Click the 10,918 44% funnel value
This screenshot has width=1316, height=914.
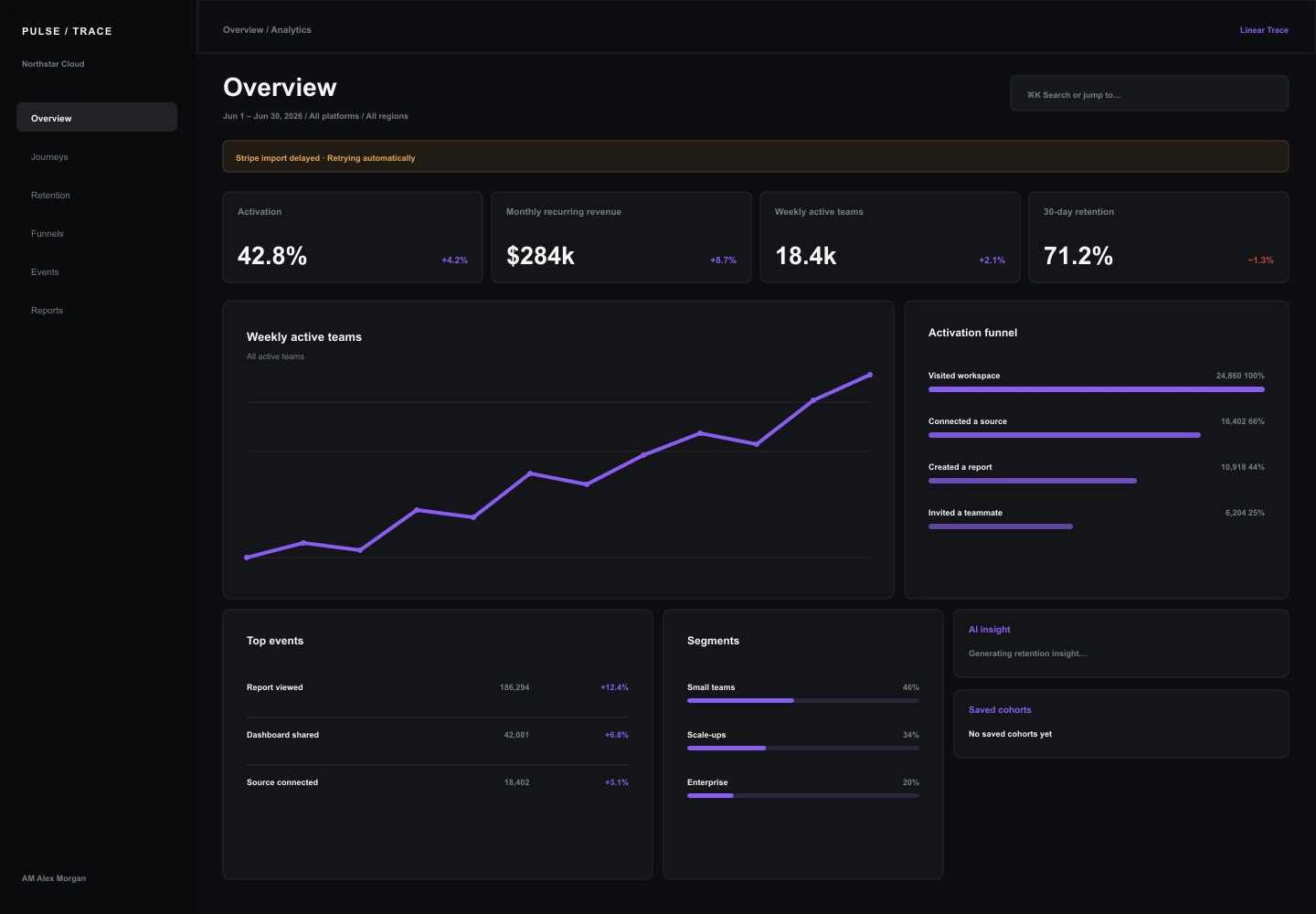(1243, 467)
